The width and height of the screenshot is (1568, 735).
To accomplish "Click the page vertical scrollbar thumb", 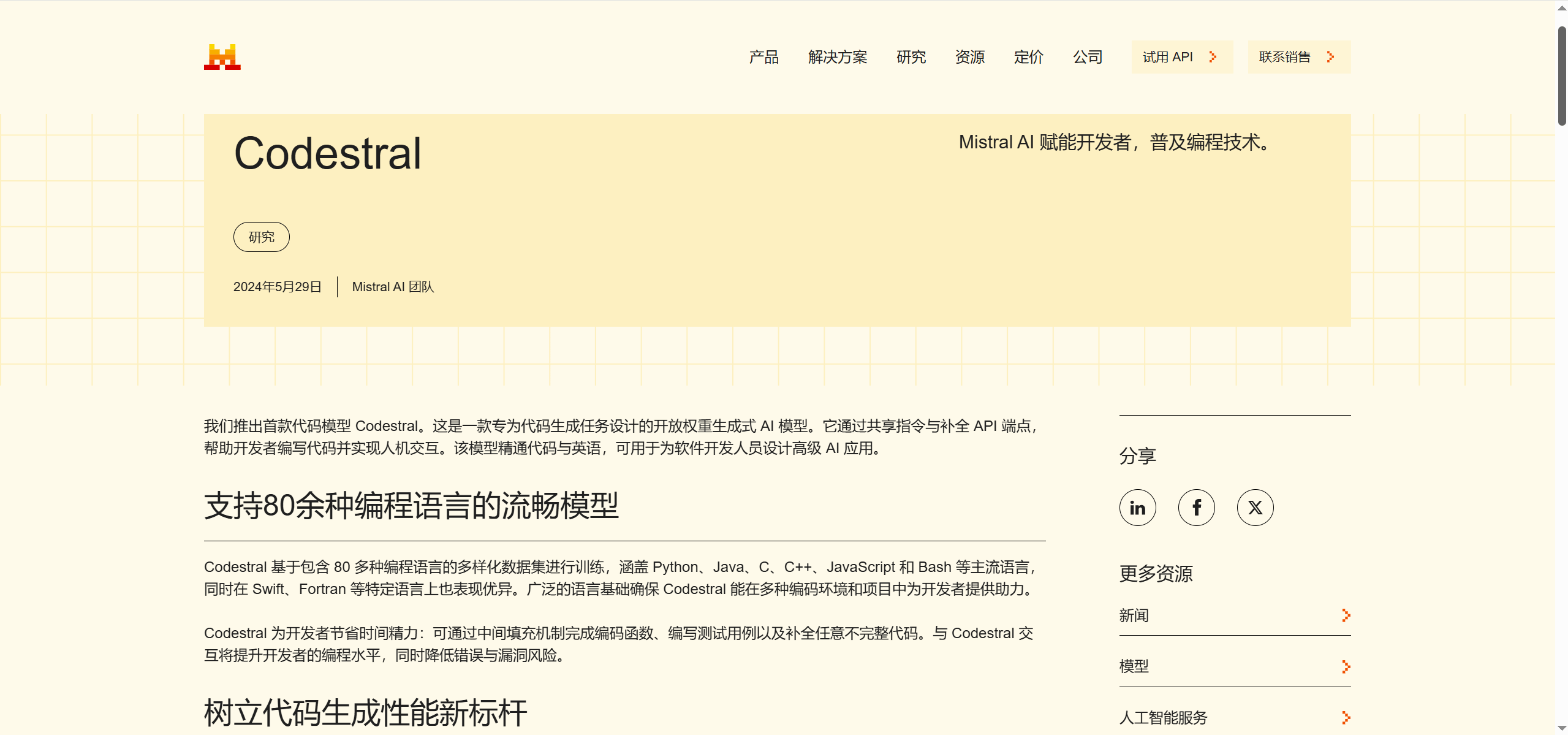I will tap(1562, 75).
